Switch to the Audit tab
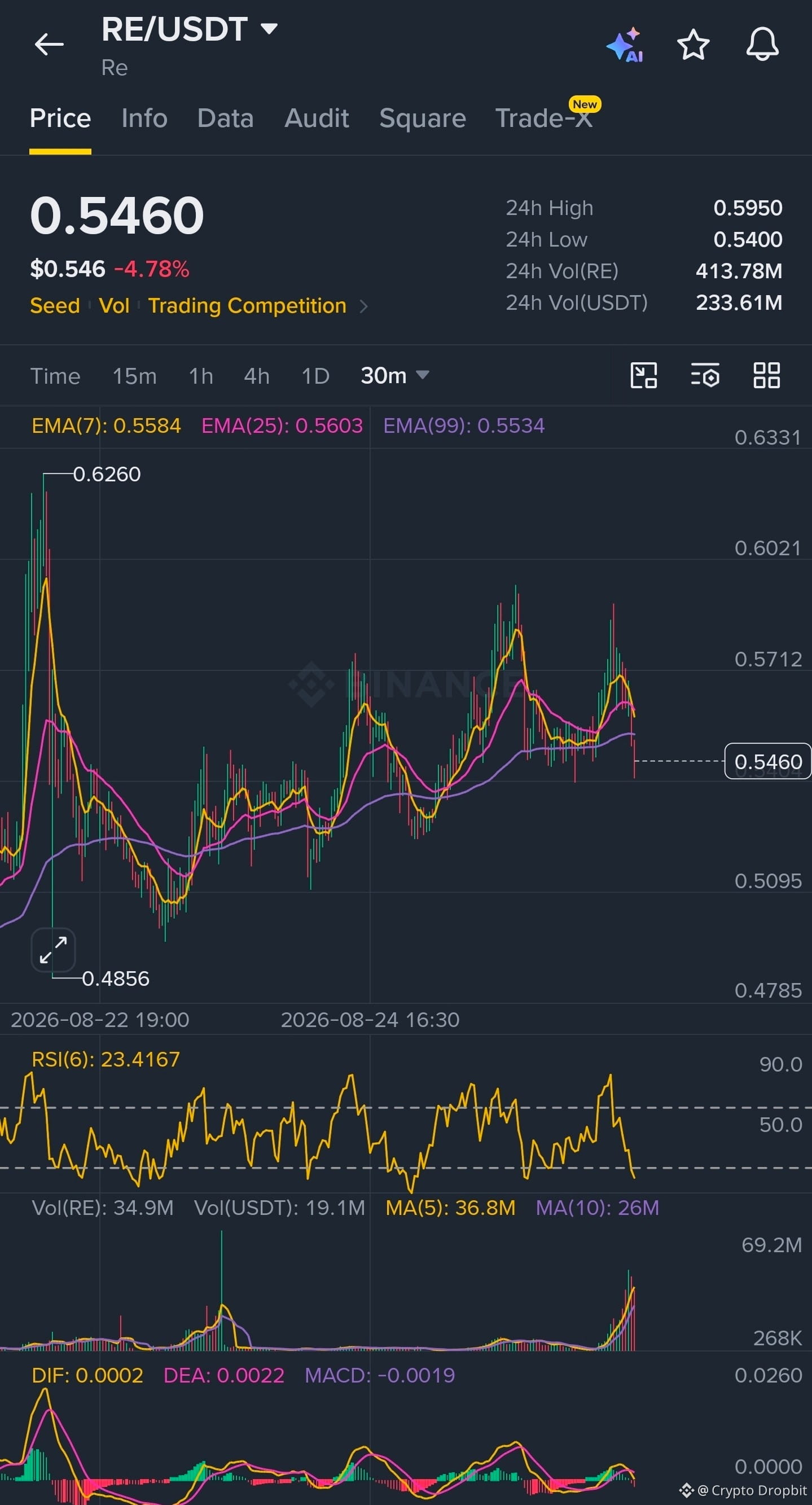The image size is (812, 1505). click(x=317, y=119)
